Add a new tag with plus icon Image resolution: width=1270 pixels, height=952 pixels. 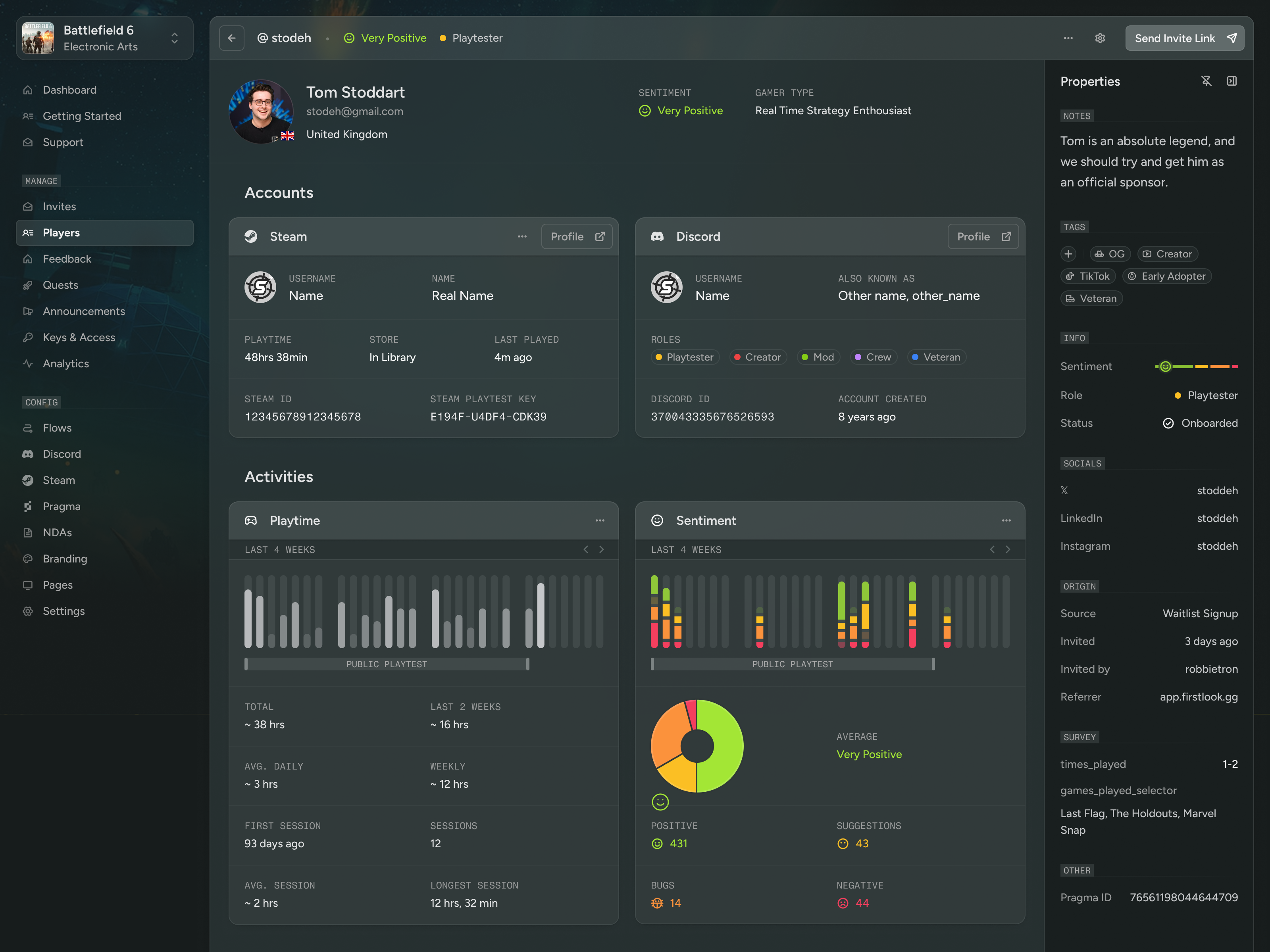tap(1068, 253)
